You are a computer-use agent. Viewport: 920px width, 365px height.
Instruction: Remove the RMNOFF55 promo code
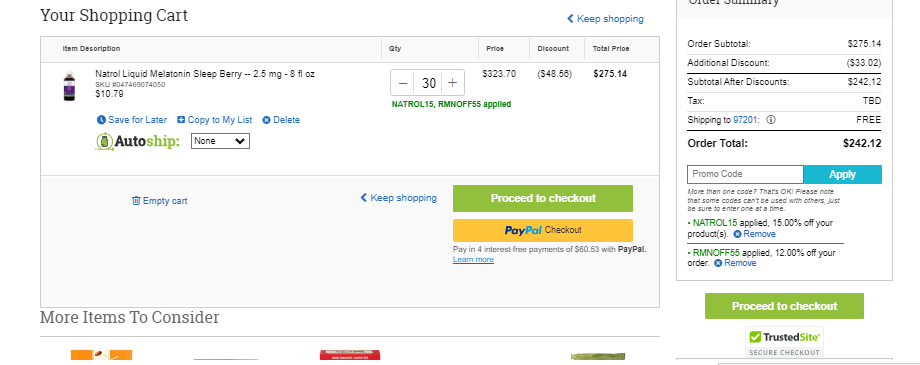[735, 263]
